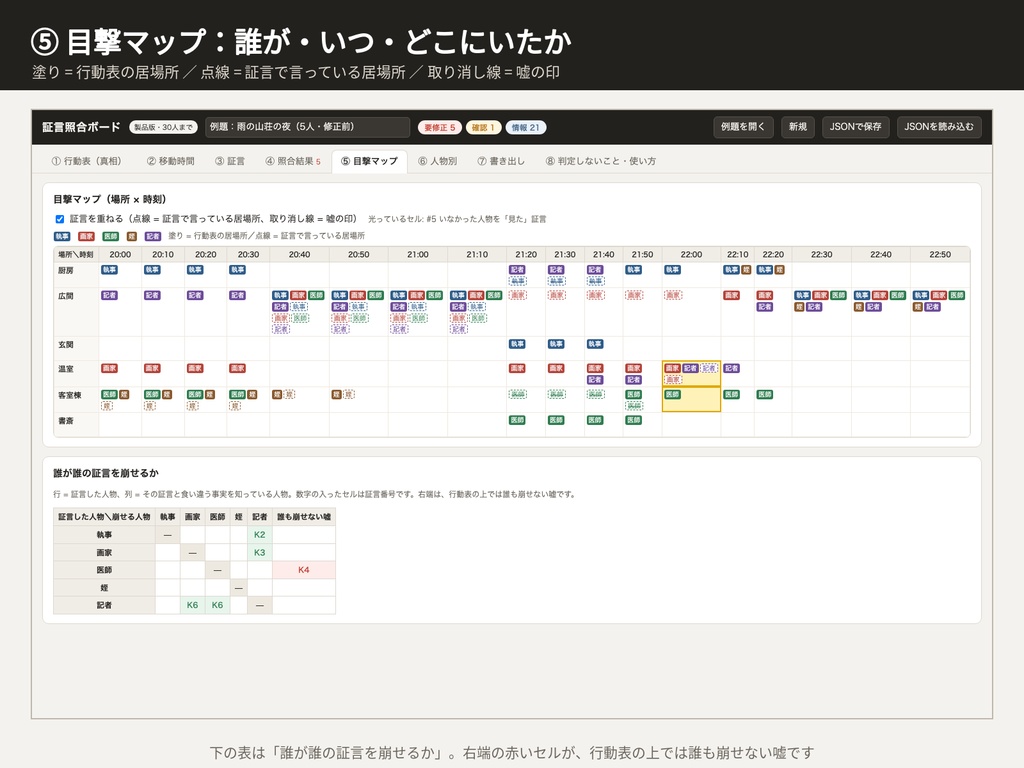
Task: Click the 執事 chip in 厨房 at 22:00
Action: point(673,270)
